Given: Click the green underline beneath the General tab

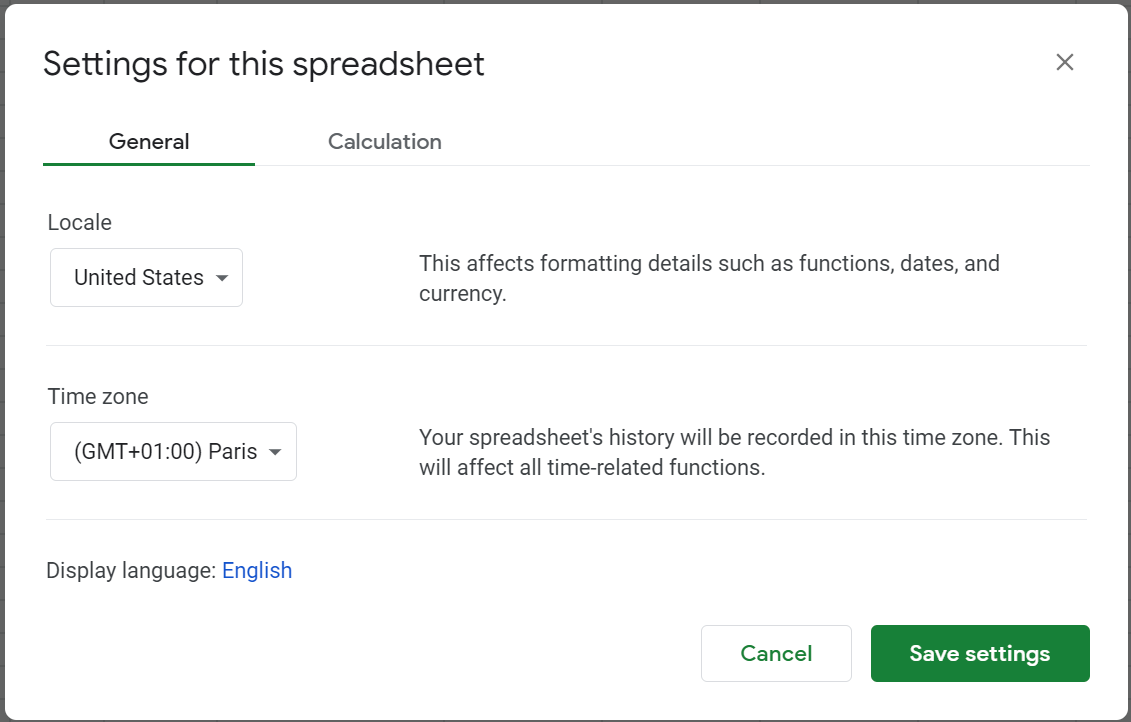Looking at the screenshot, I should [x=149, y=164].
